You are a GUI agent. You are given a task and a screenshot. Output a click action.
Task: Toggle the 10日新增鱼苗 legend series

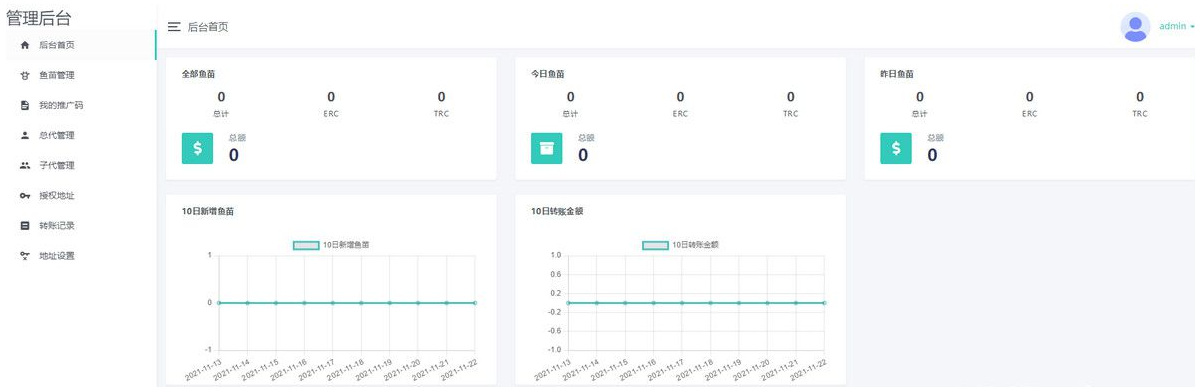[x=336, y=245]
